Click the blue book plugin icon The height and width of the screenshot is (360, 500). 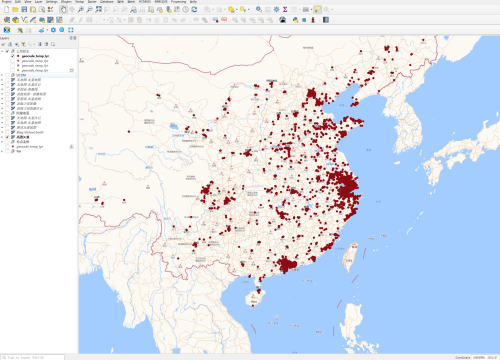click(x=326, y=20)
